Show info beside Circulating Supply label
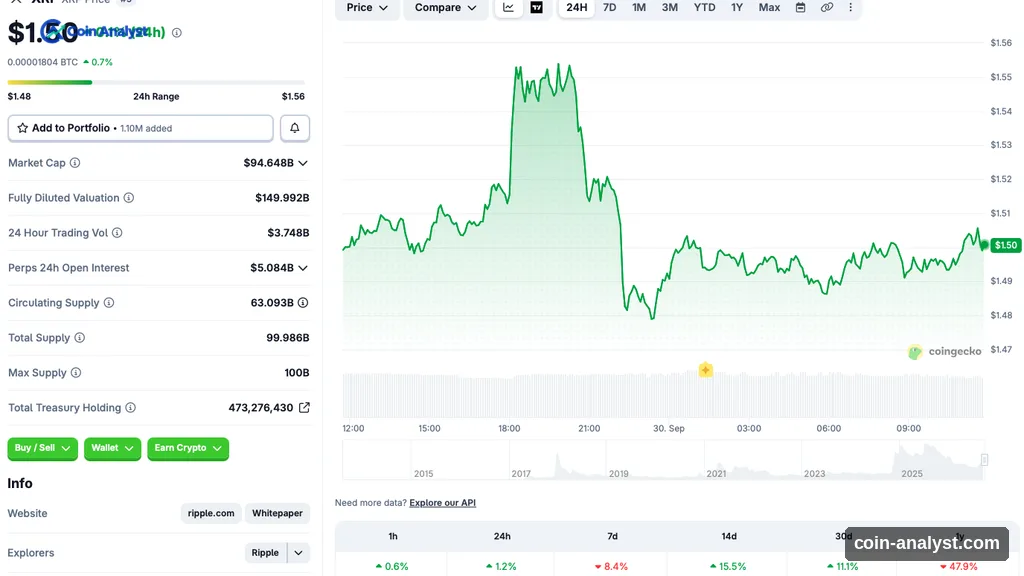 tap(109, 302)
